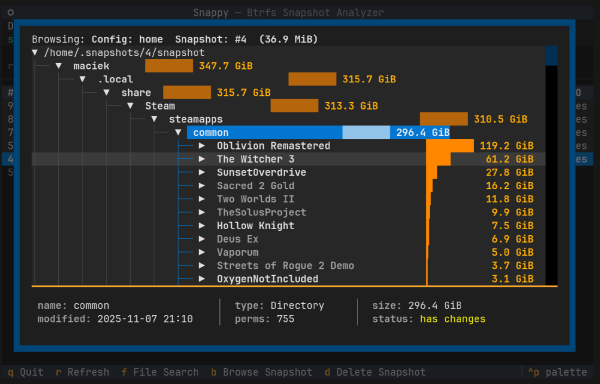Select the share folder name

(136, 93)
